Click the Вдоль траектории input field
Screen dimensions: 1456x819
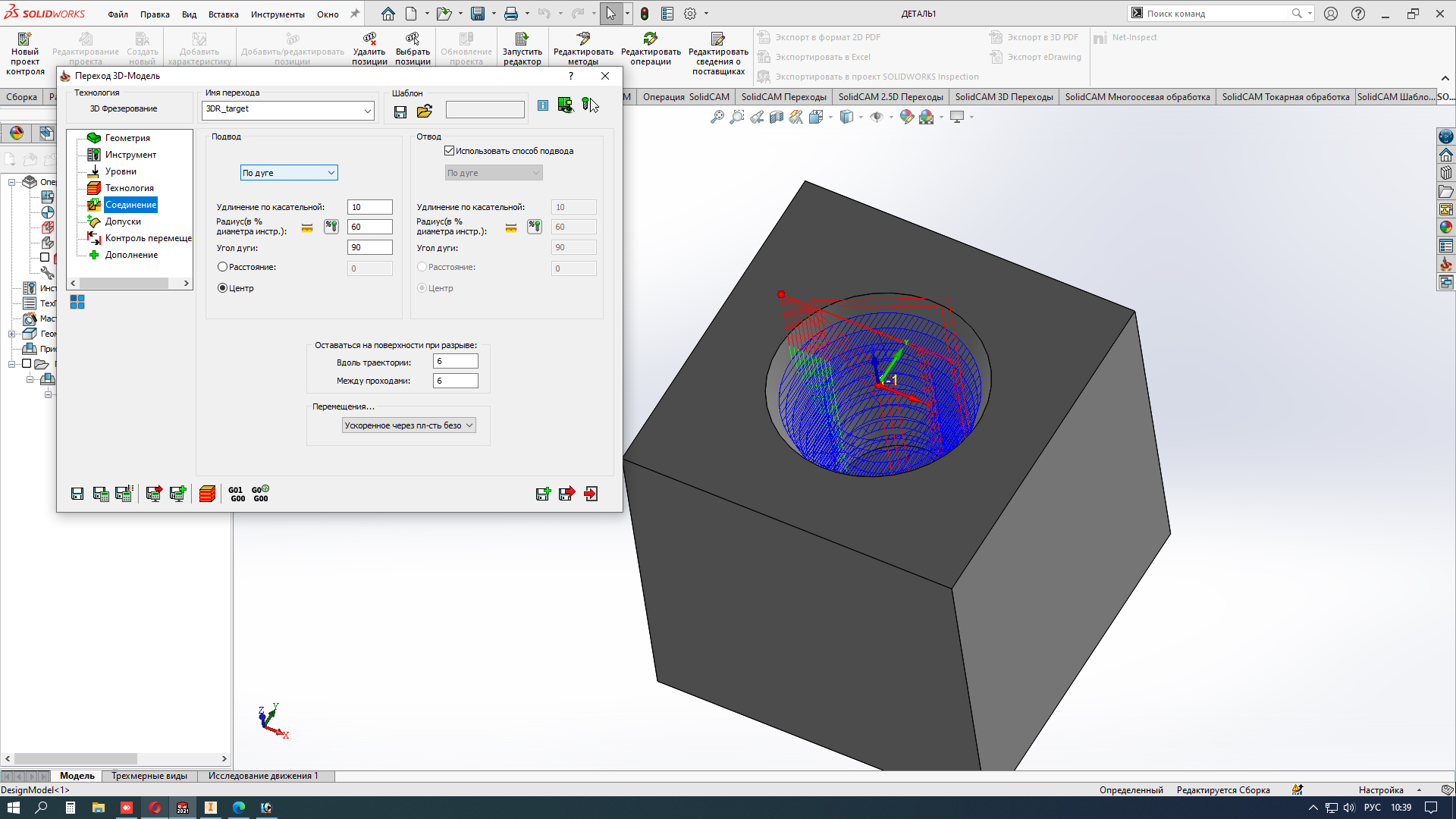click(455, 362)
